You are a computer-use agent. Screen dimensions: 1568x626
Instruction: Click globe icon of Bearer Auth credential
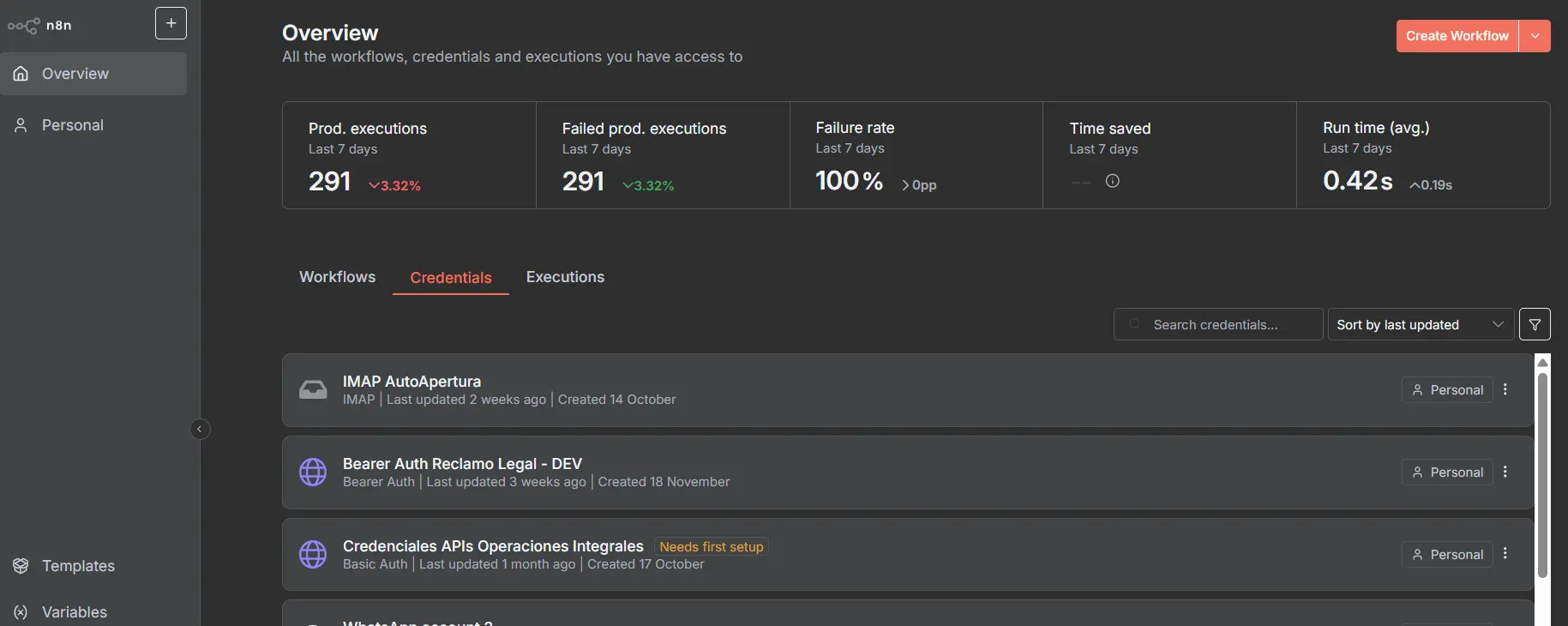click(313, 472)
